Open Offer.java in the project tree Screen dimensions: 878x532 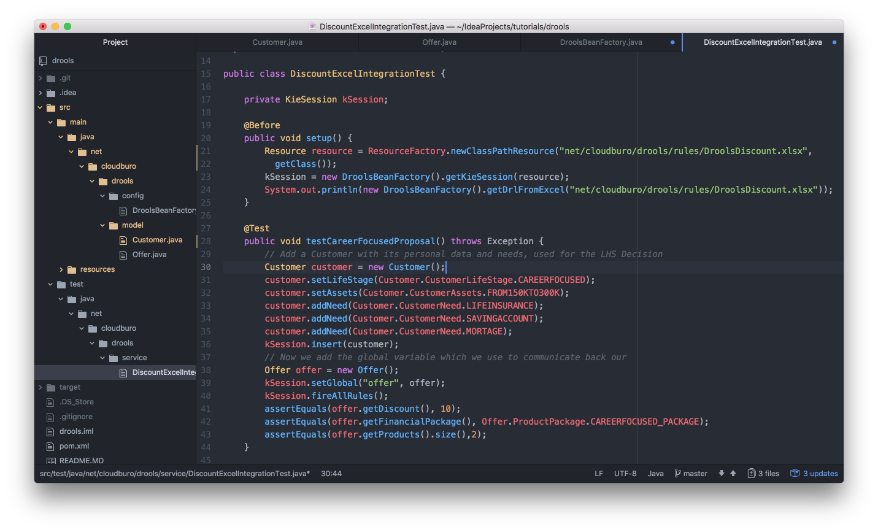148,255
